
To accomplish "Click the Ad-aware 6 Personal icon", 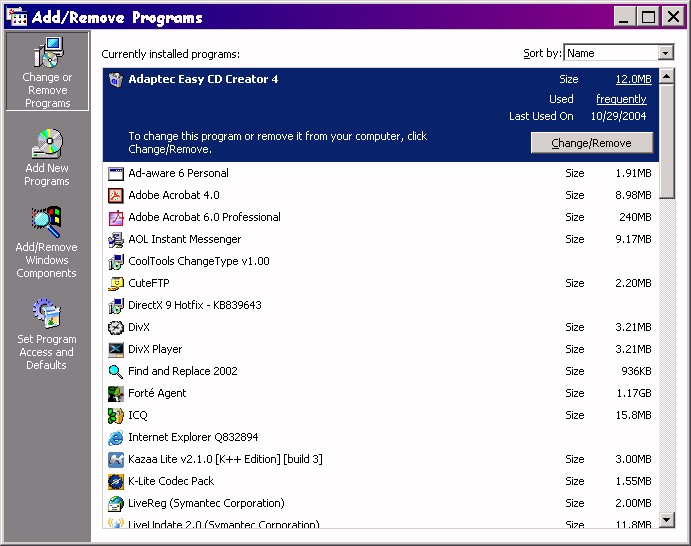I will [115, 173].
